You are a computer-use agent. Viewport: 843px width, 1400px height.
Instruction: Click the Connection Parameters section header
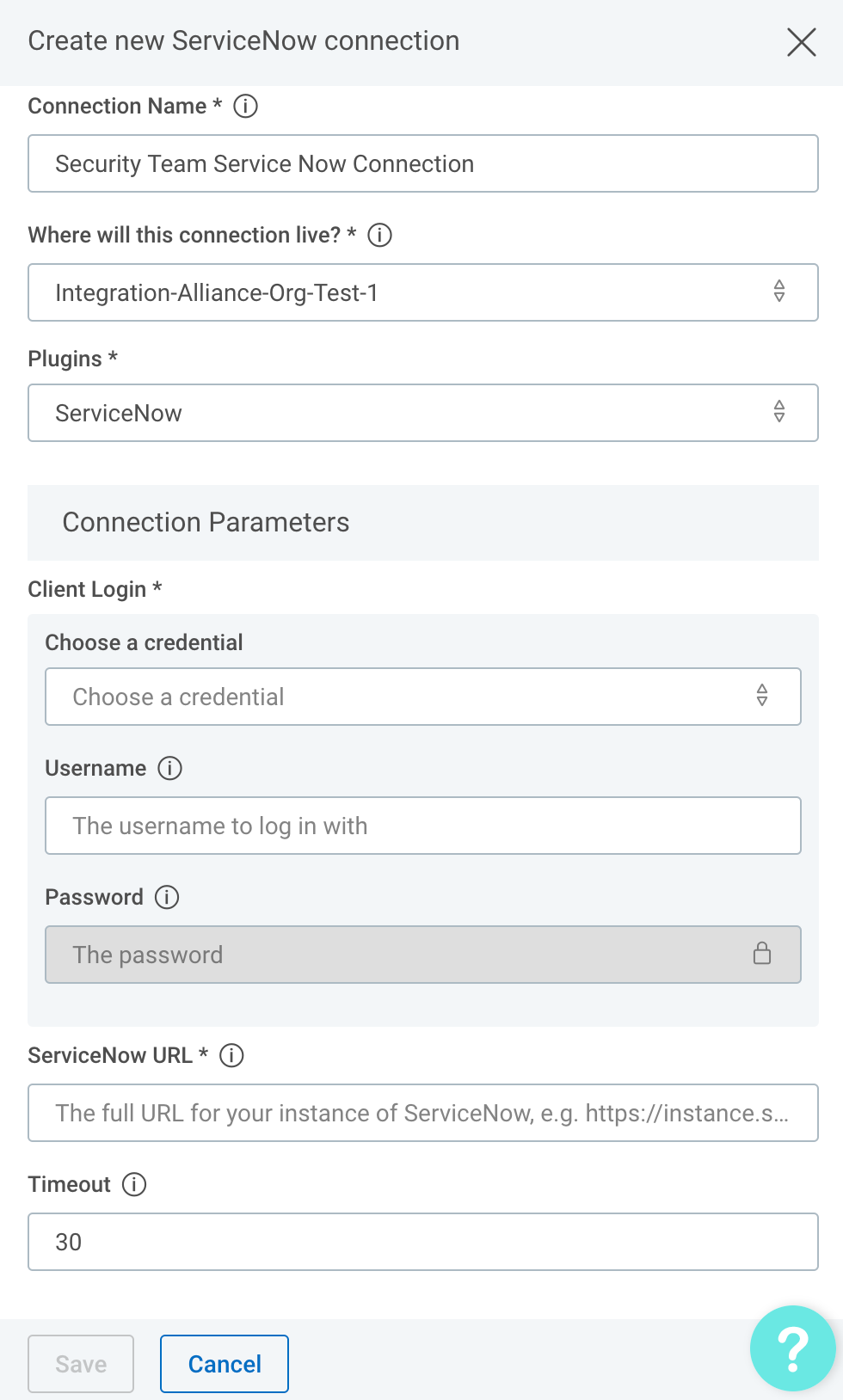point(206,522)
